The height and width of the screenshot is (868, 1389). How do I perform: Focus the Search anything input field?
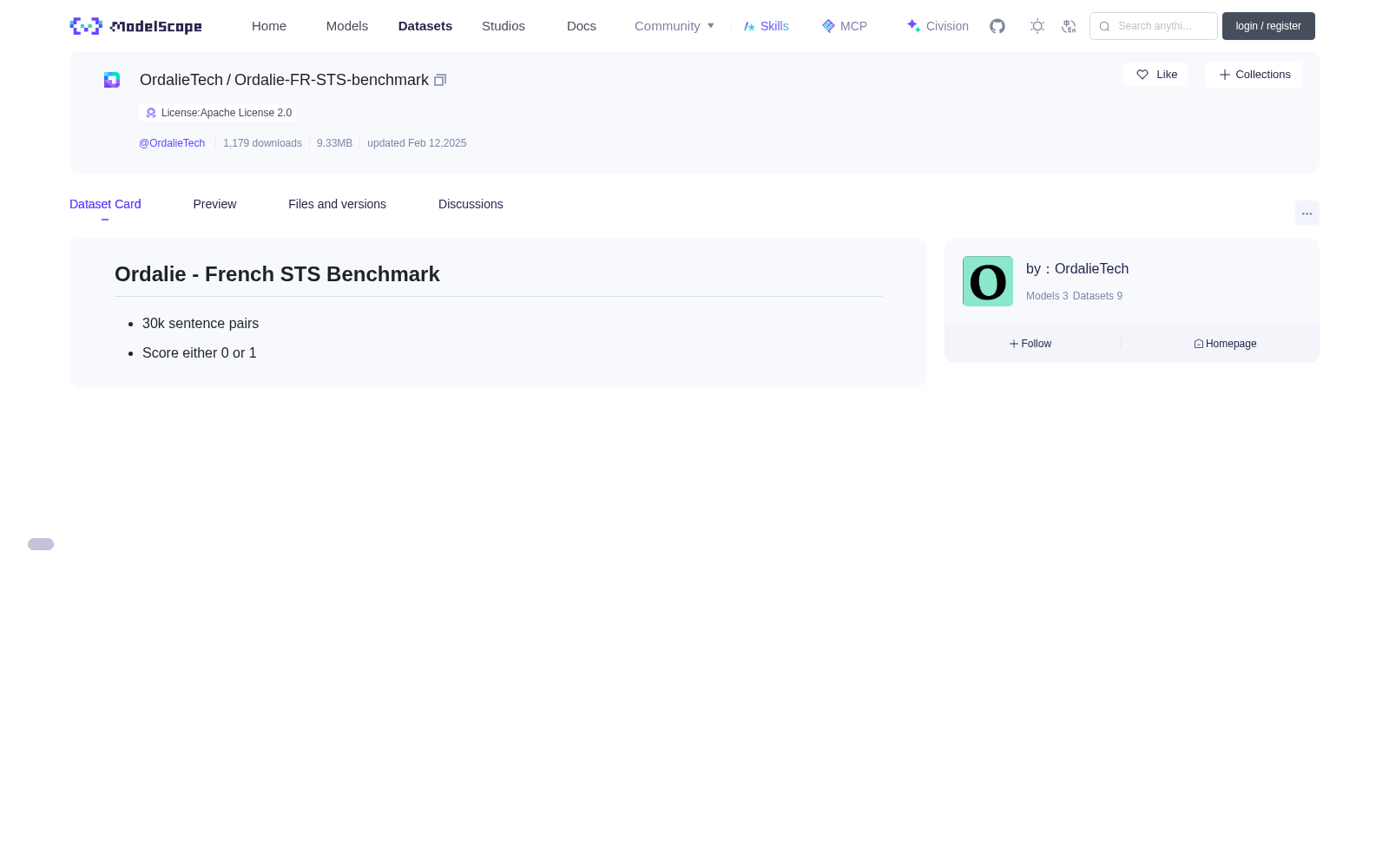[x=1154, y=26]
